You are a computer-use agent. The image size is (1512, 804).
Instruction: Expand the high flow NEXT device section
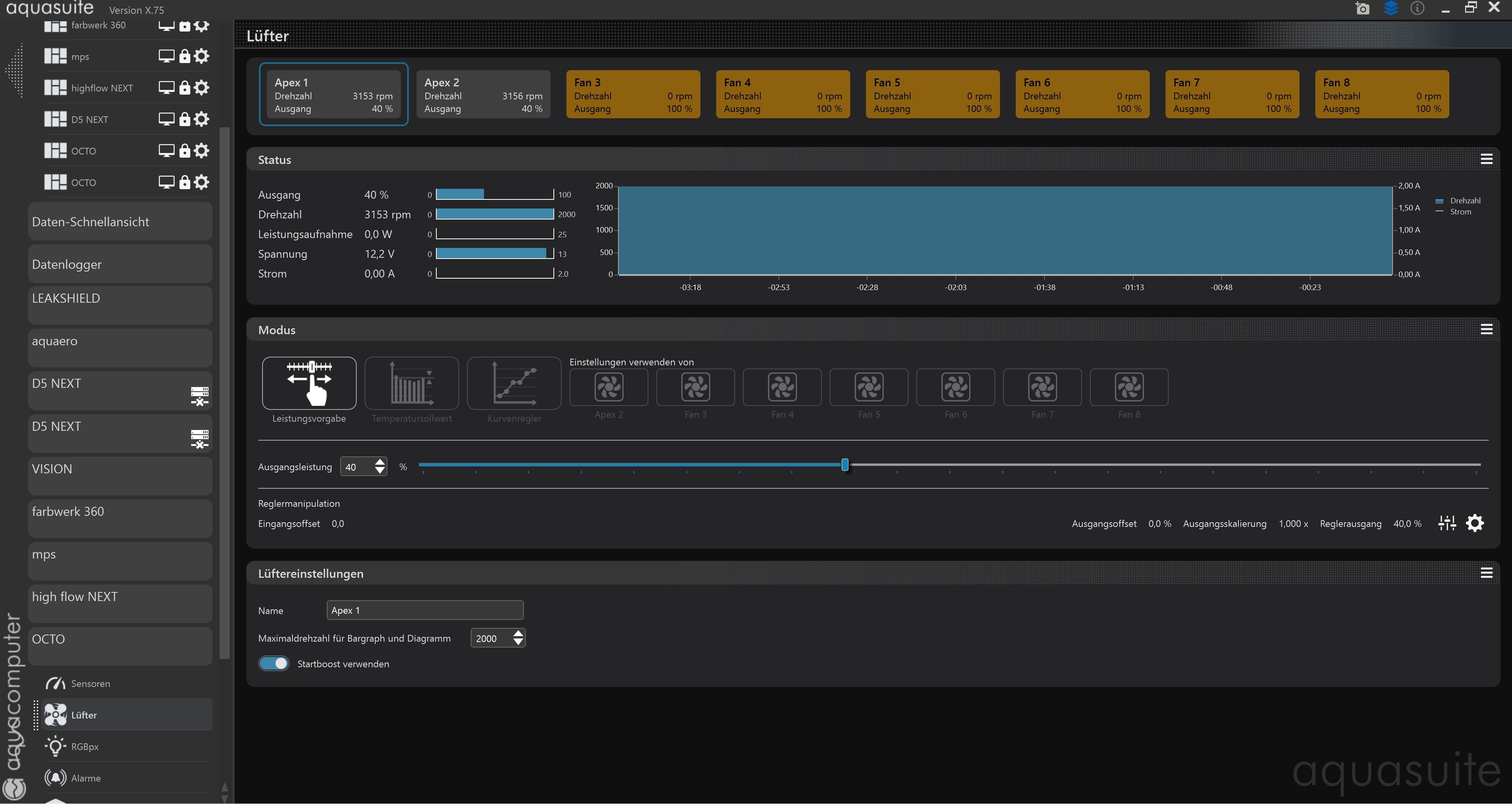[120, 603]
